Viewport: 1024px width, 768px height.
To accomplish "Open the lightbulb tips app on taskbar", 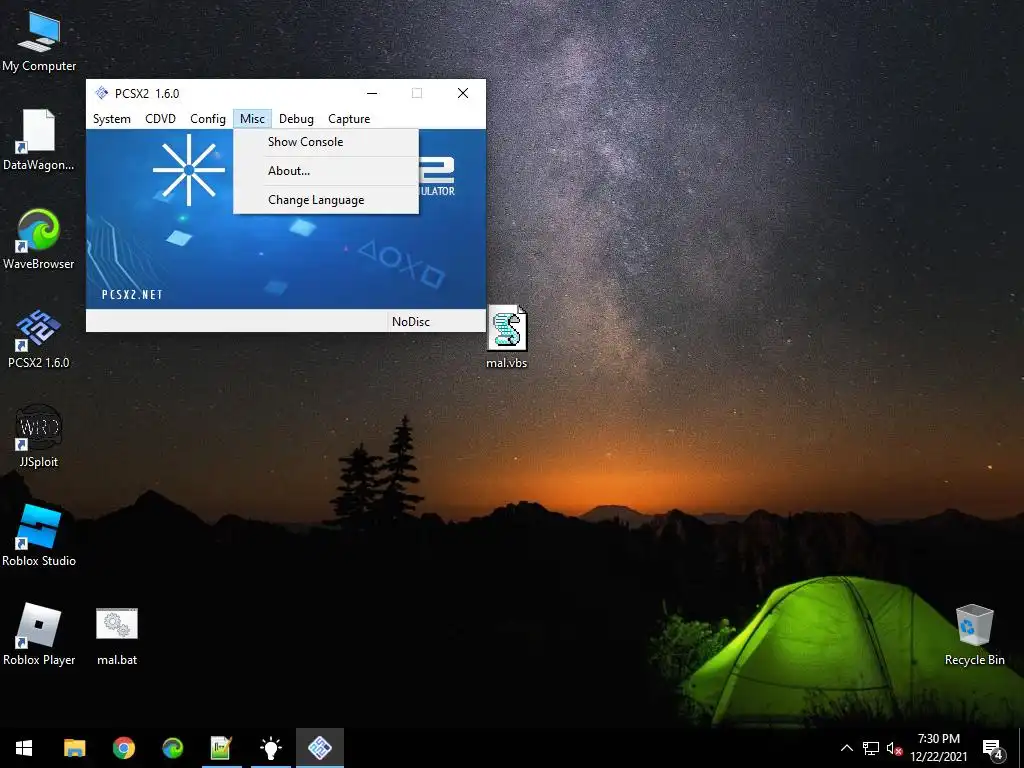I will (x=270, y=748).
